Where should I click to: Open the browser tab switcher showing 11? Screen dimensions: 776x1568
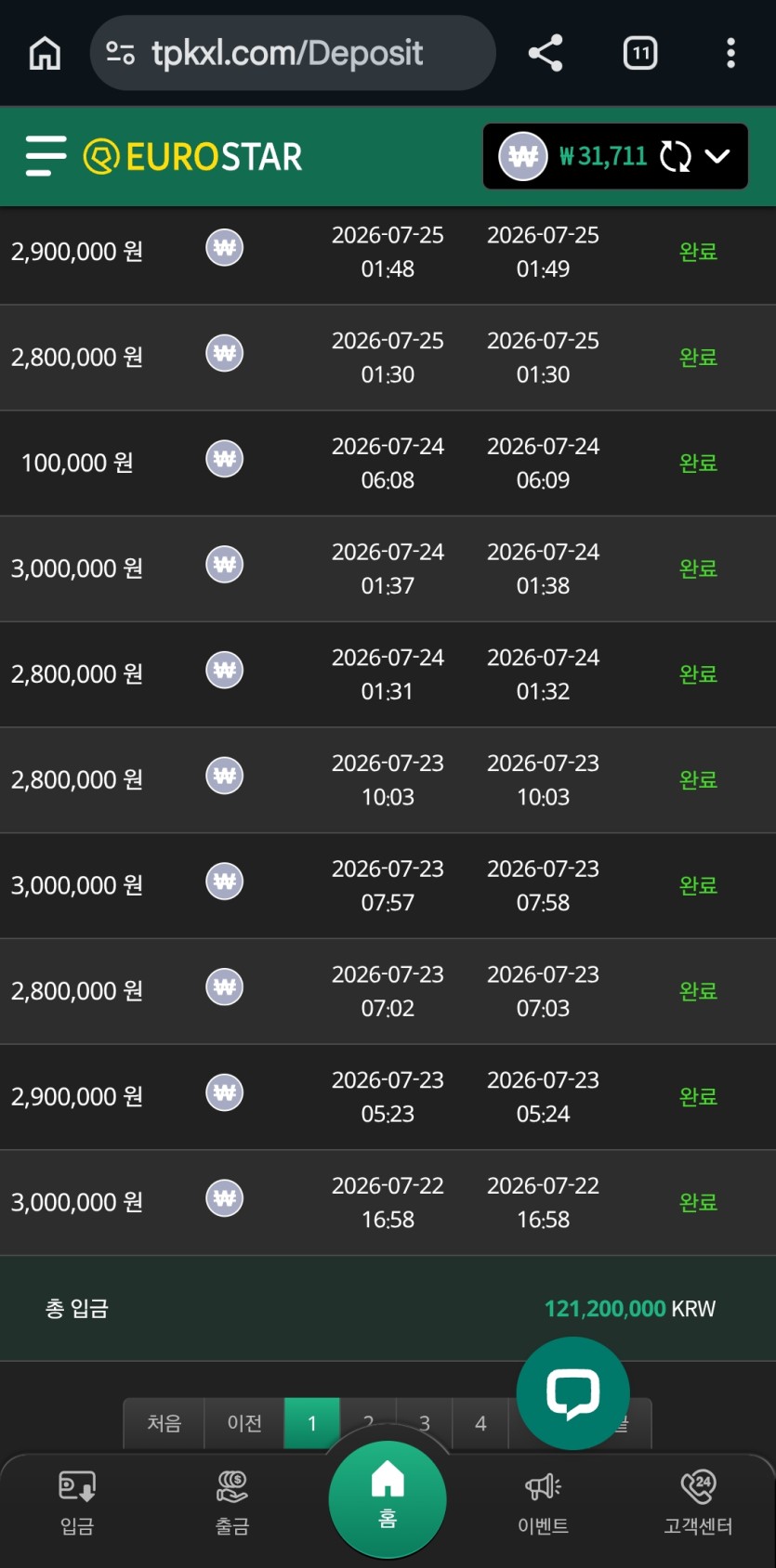[640, 53]
